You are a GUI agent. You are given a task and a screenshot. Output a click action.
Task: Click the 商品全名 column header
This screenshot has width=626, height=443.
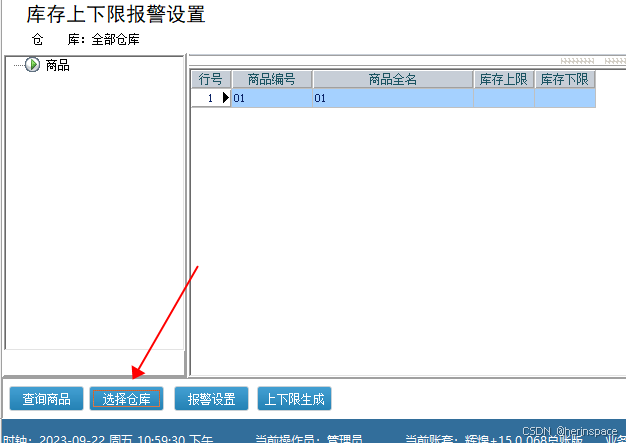393,79
